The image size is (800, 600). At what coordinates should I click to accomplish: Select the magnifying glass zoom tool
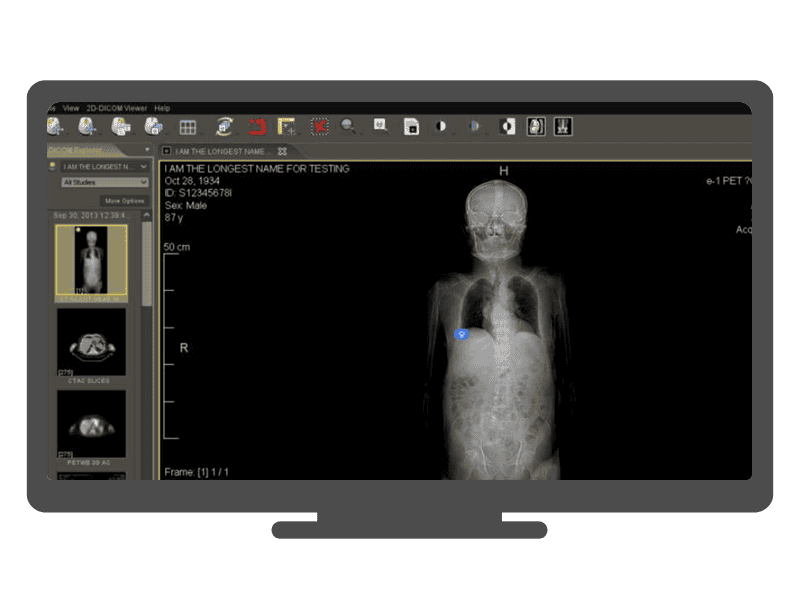tap(348, 126)
